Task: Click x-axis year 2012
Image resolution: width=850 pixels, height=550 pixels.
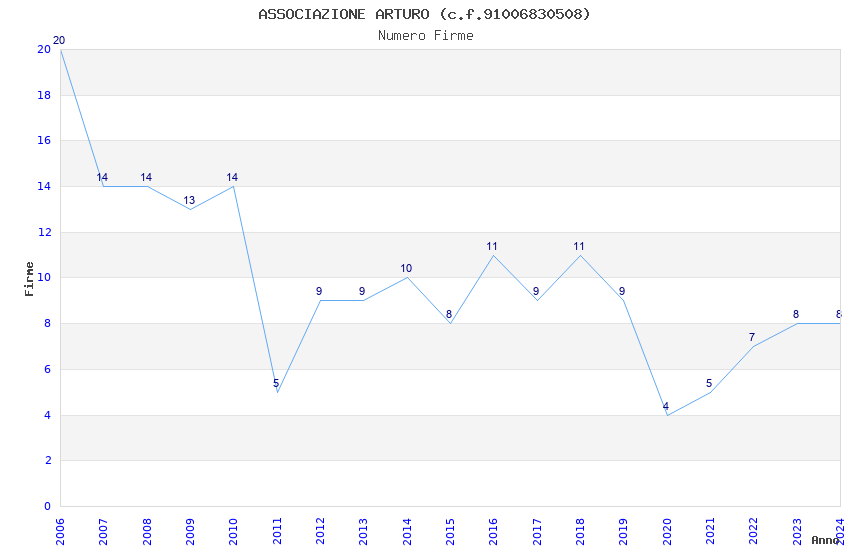Action: click(320, 531)
